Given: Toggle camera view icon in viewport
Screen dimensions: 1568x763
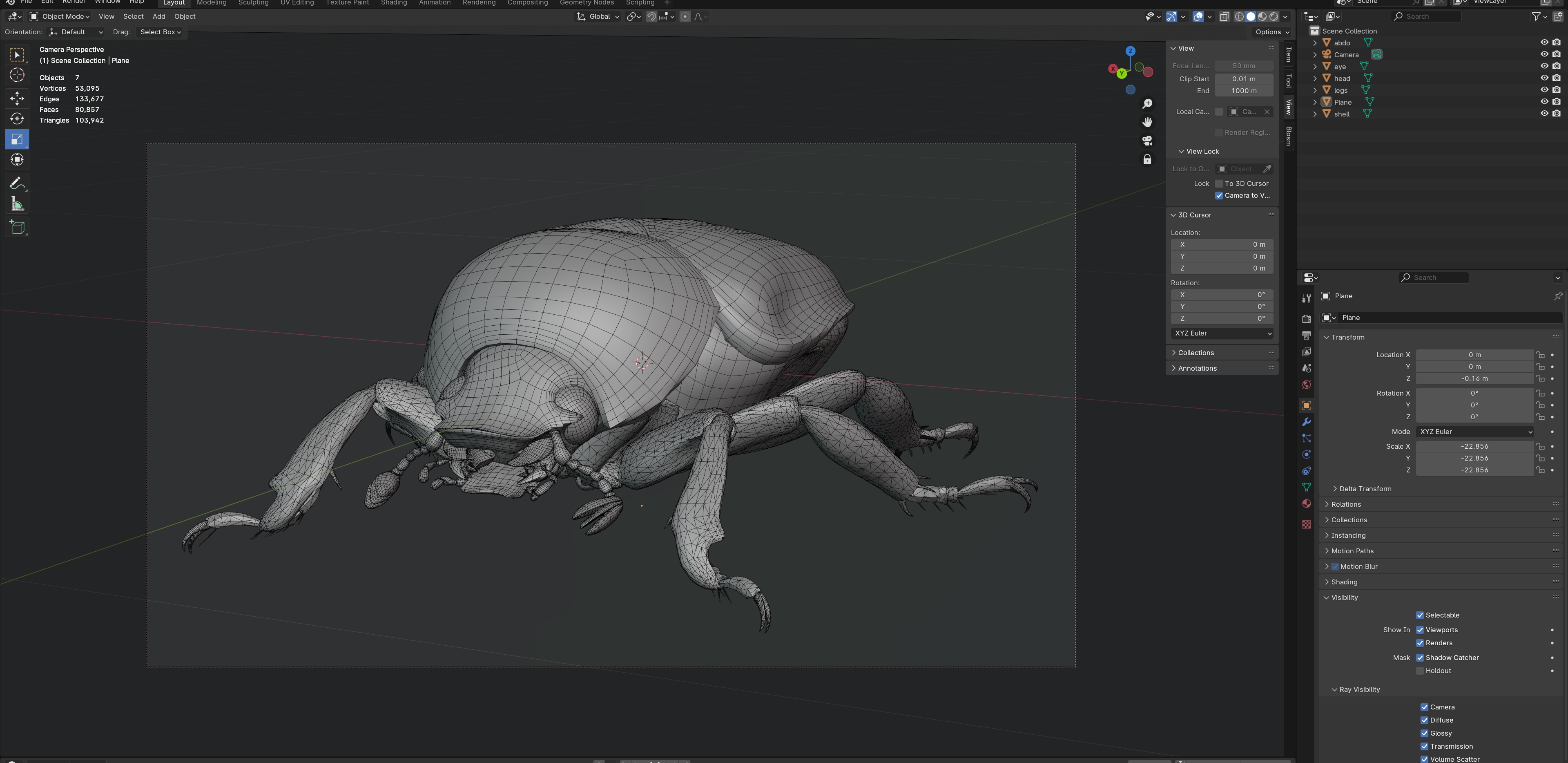Looking at the screenshot, I should click(1147, 141).
